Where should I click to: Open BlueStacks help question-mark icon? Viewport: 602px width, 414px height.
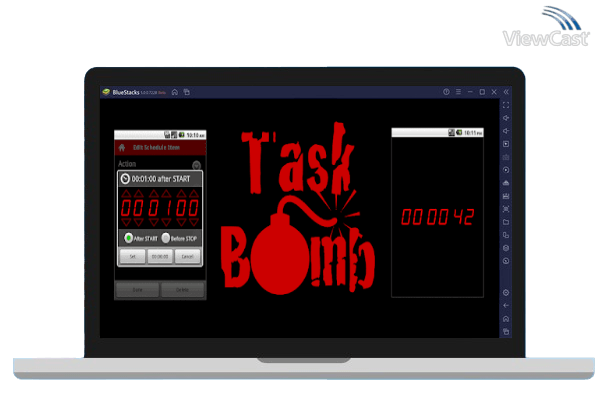(x=446, y=92)
